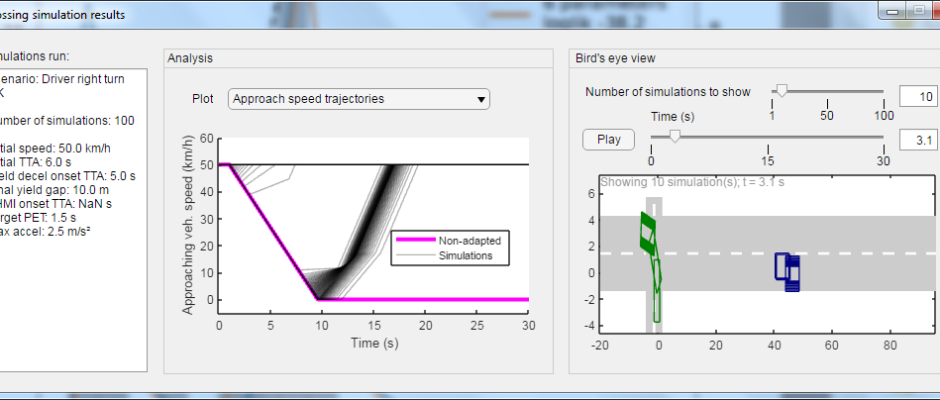Image resolution: width=940 pixels, height=400 pixels.
Task: Click the Number of simulations slider thumb
Action: click(781, 91)
